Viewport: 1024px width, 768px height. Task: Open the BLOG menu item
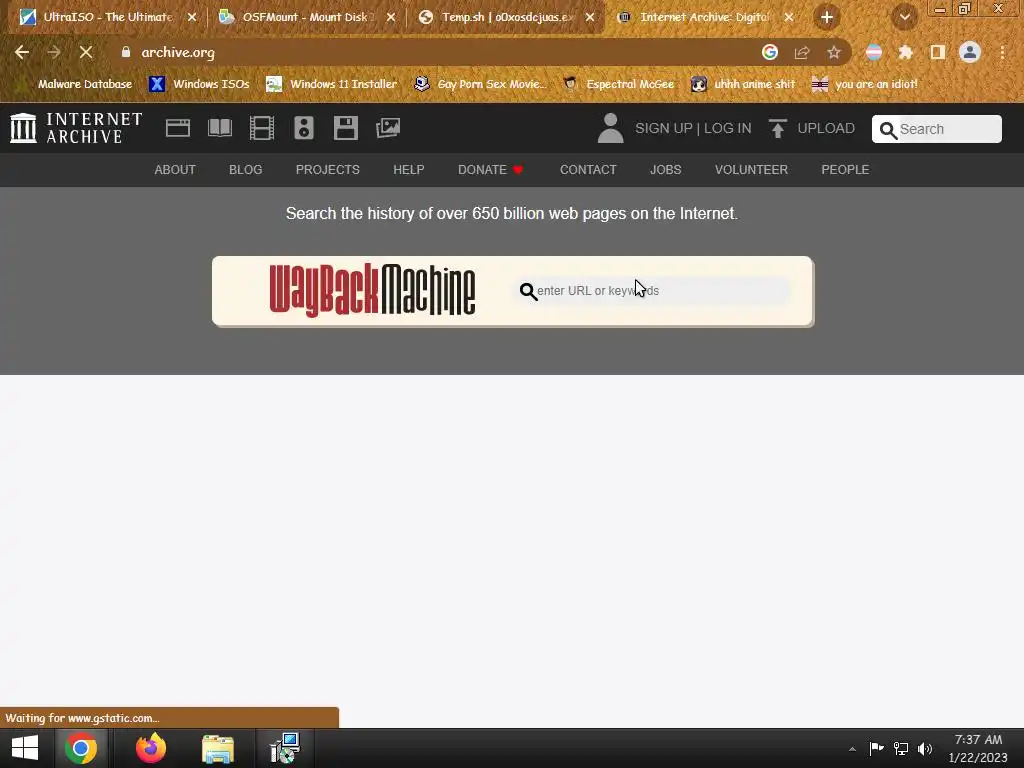point(246,170)
